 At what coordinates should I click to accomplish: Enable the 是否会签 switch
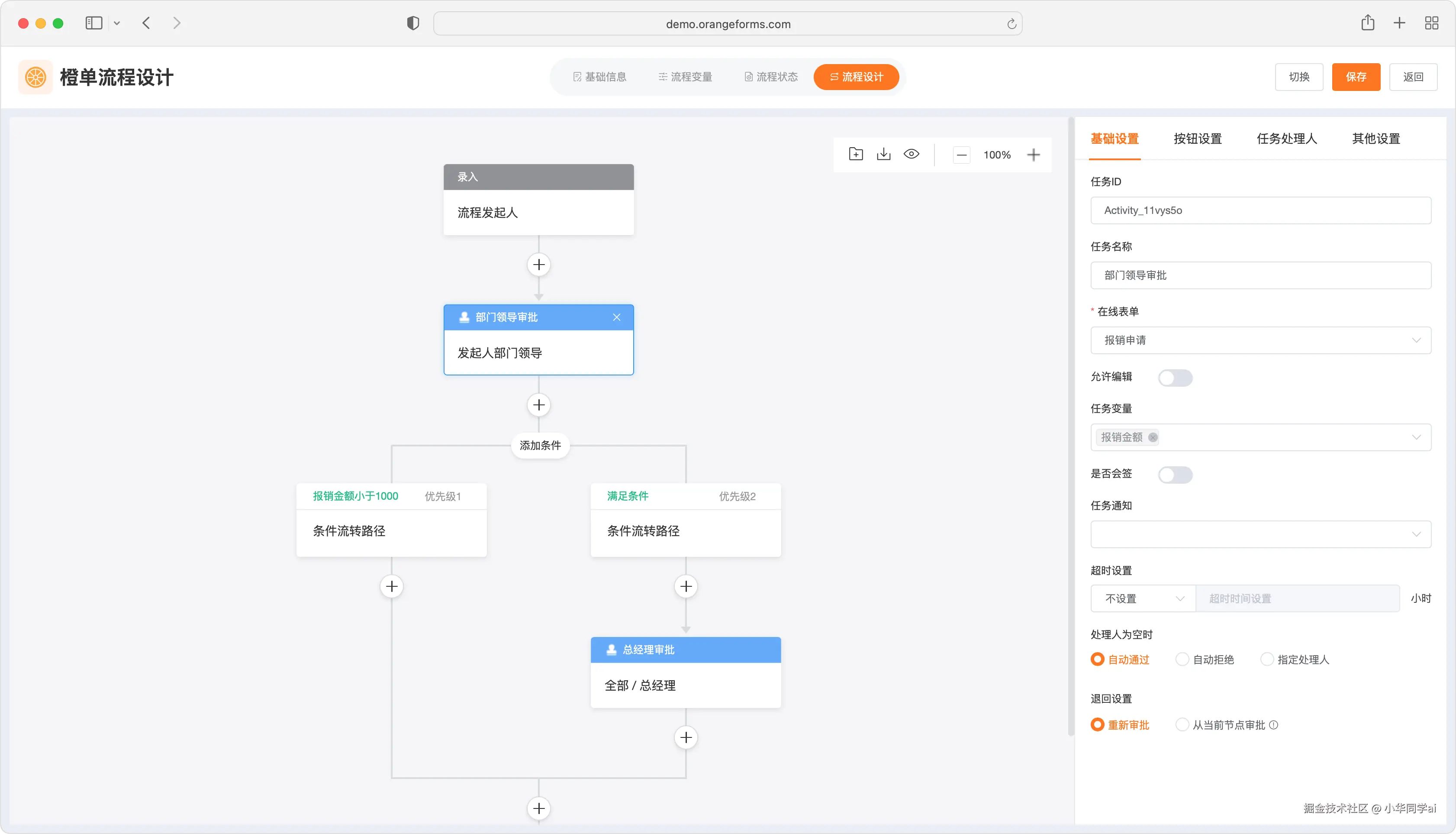[x=1175, y=475]
